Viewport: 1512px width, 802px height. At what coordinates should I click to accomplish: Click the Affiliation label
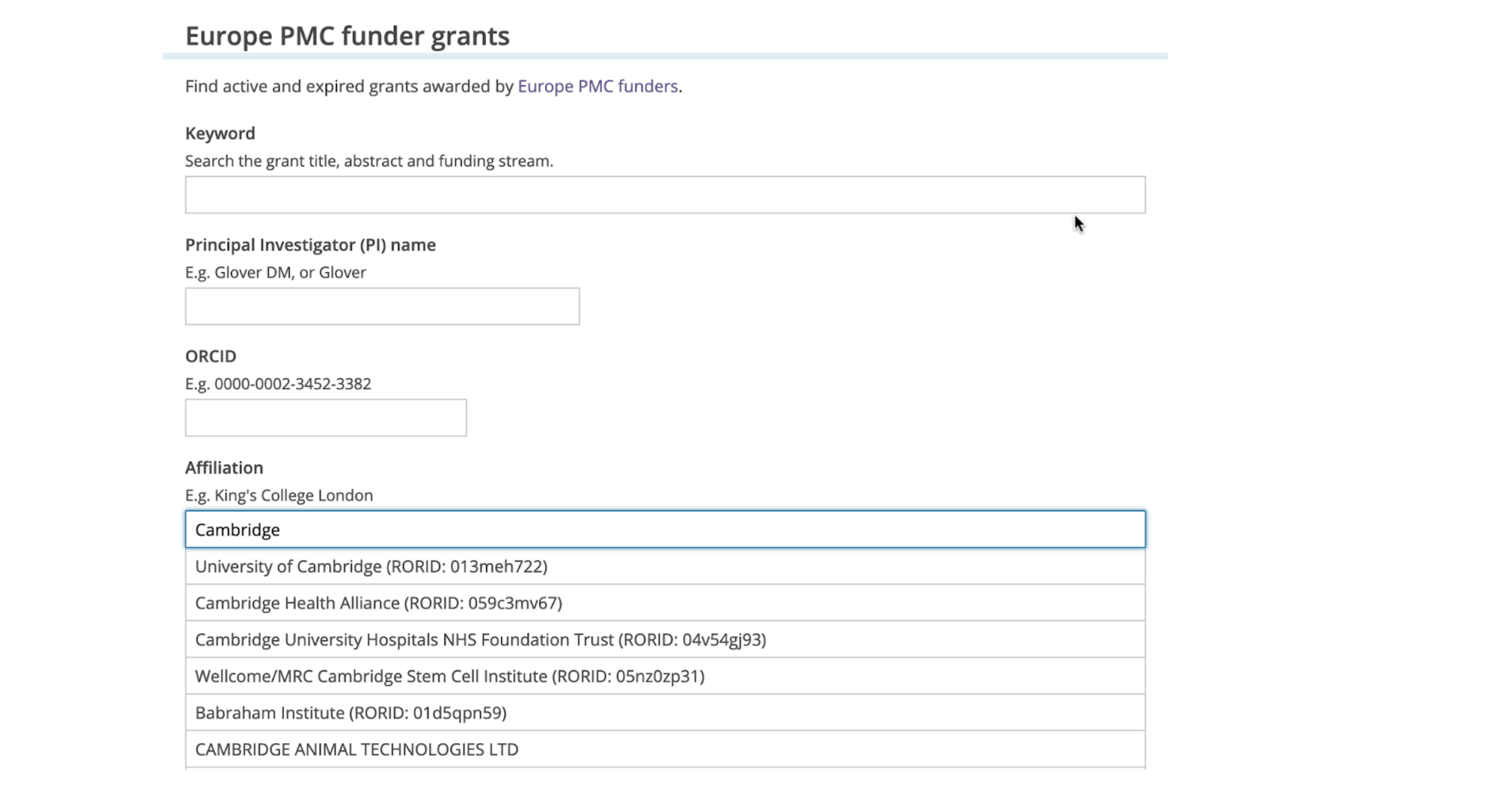point(224,468)
